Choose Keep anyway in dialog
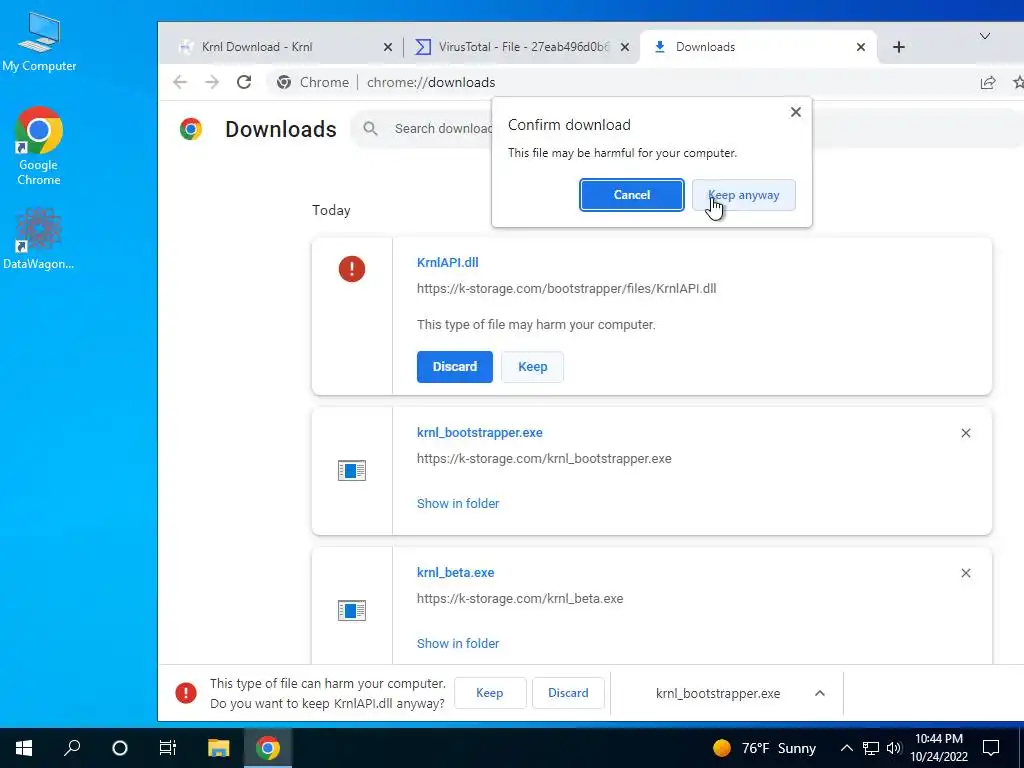The width and height of the screenshot is (1024, 768). (744, 195)
